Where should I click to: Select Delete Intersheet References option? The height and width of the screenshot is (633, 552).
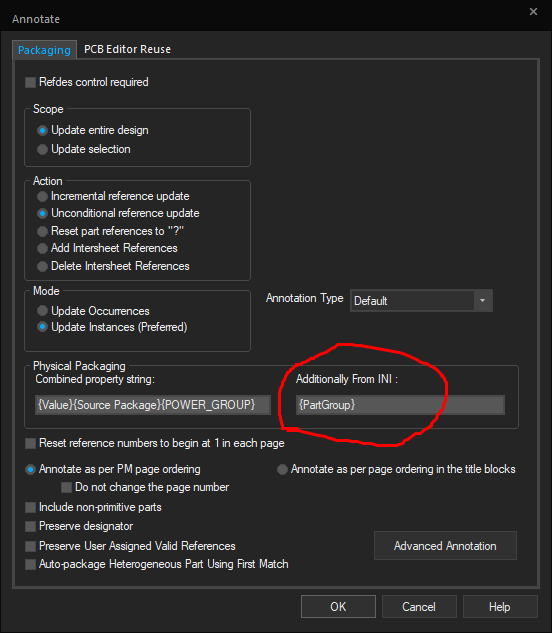pos(42,266)
